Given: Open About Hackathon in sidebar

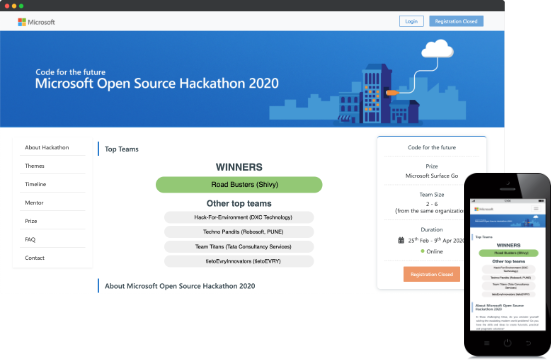Looking at the screenshot, I should tap(47, 147).
